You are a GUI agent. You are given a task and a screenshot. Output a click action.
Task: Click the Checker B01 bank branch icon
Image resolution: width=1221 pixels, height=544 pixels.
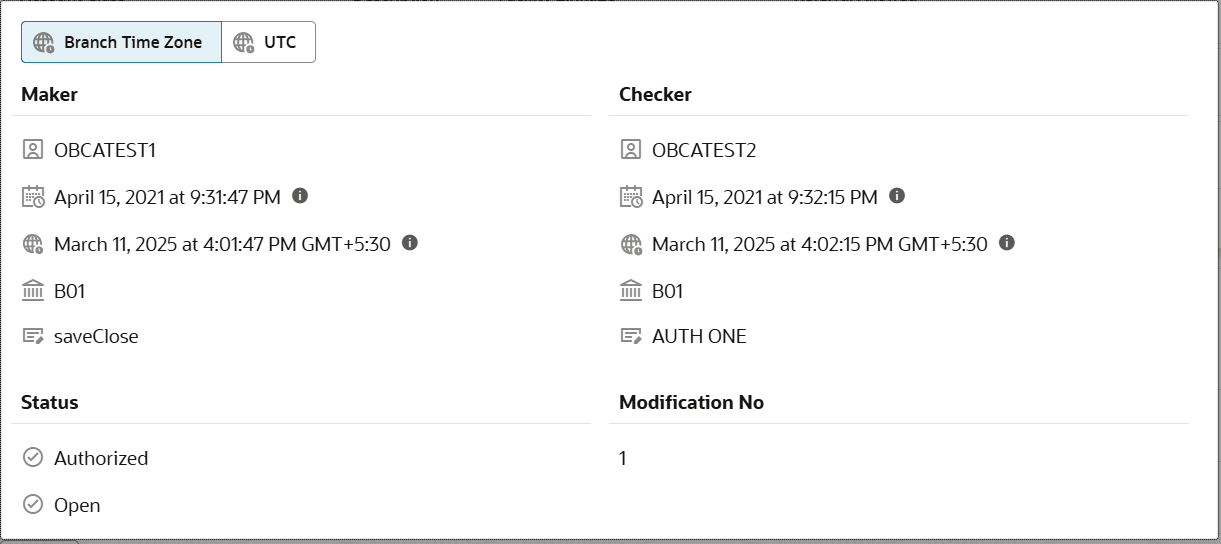(x=631, y=290)
